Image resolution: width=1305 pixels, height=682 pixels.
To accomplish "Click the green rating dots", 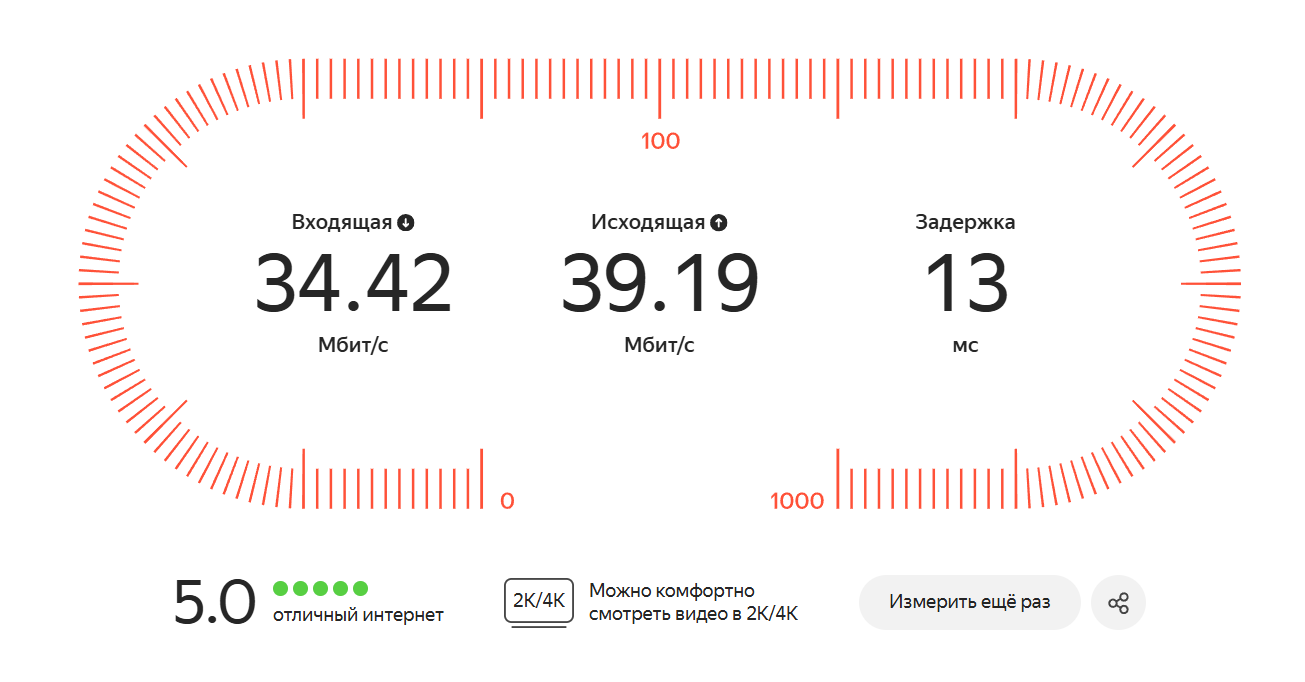I will [x=320, y=588].
